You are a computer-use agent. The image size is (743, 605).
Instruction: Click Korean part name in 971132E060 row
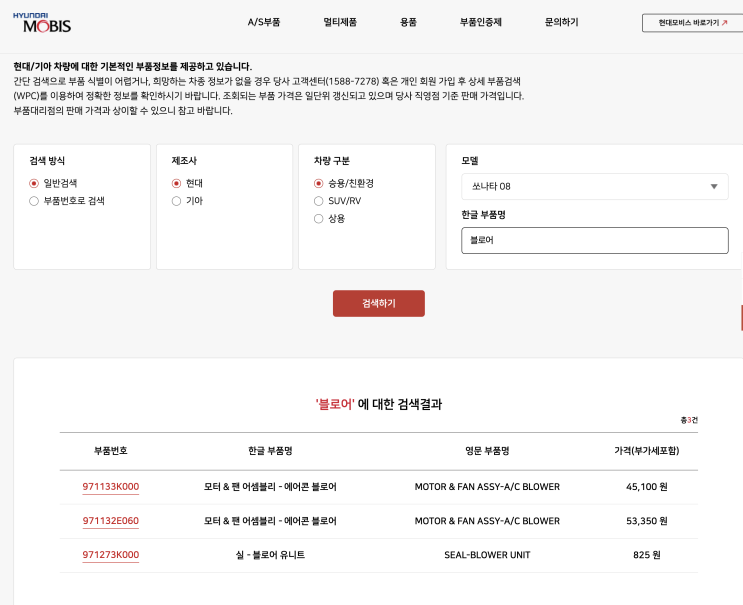pyautogui.click(x=270, y=521)
